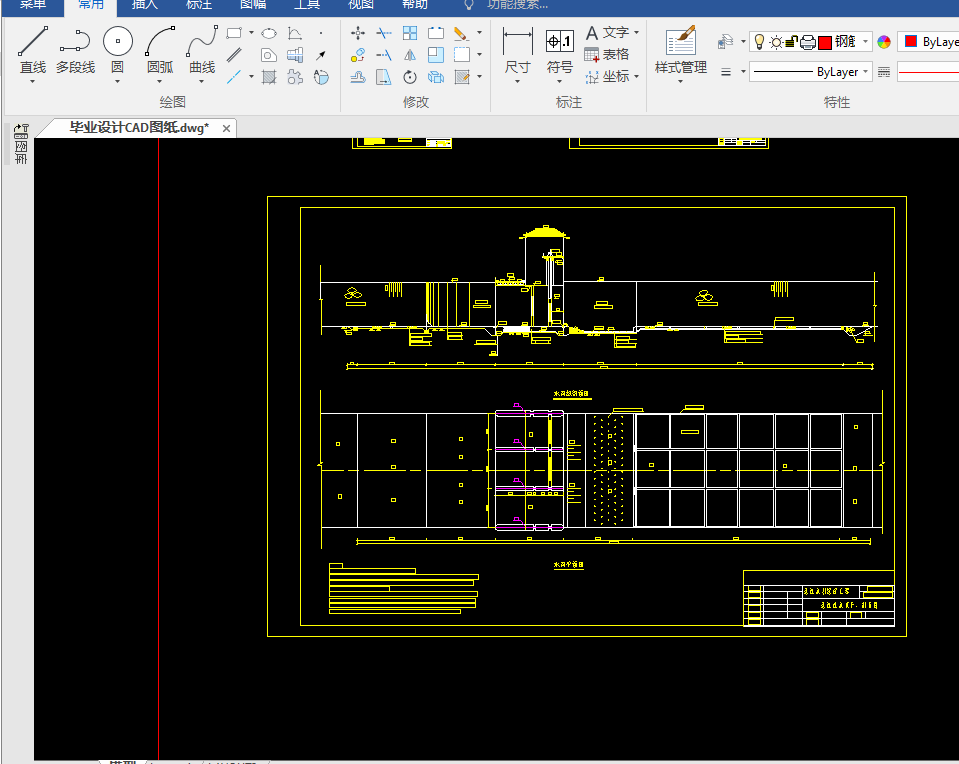This screenshot has height=764, width=959.
Task: Click the rotate icon in 修改 panel
Action: click(x=410, y=77)
